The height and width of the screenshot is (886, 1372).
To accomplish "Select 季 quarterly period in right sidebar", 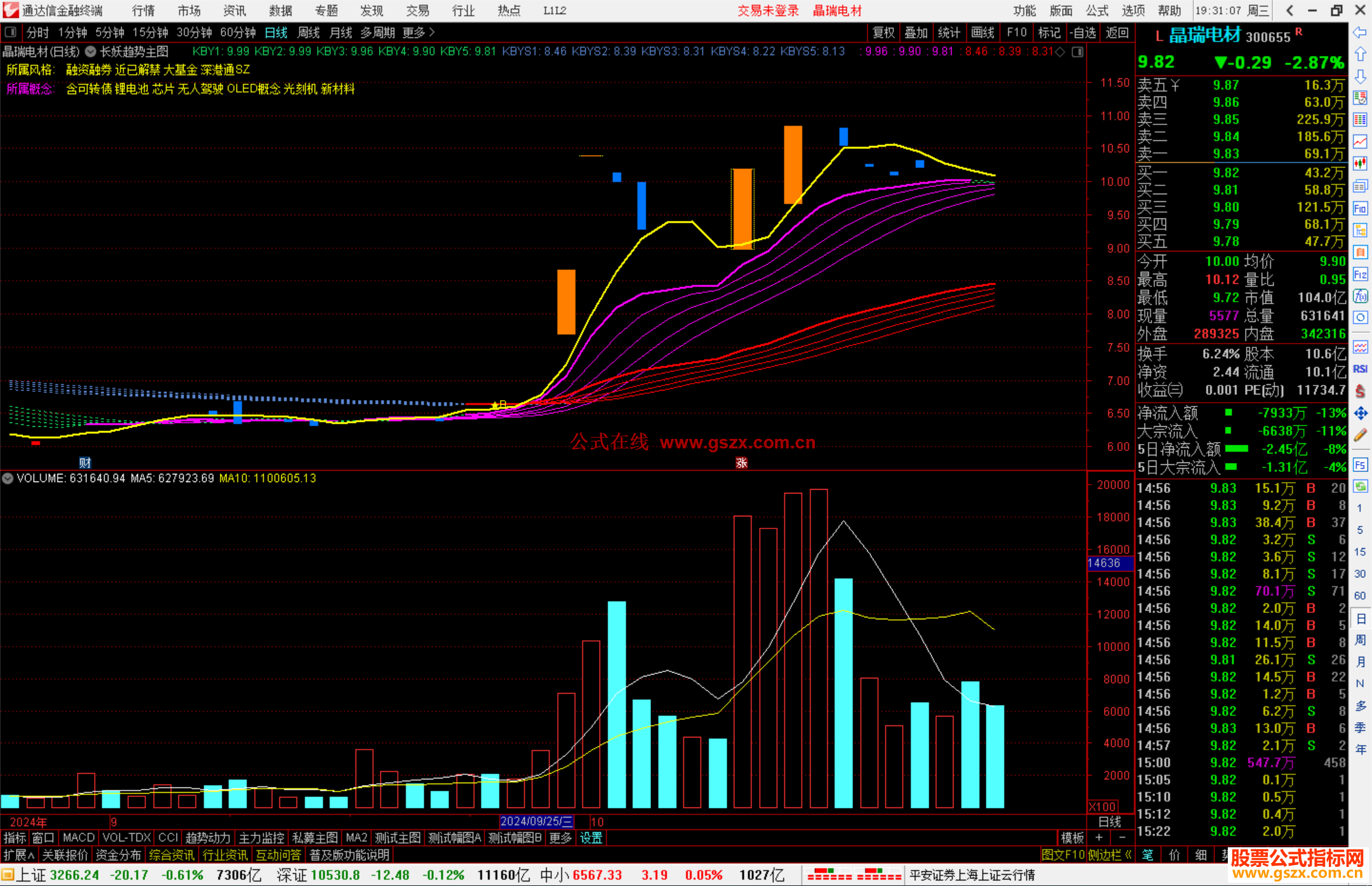I will coord(1361,728).
